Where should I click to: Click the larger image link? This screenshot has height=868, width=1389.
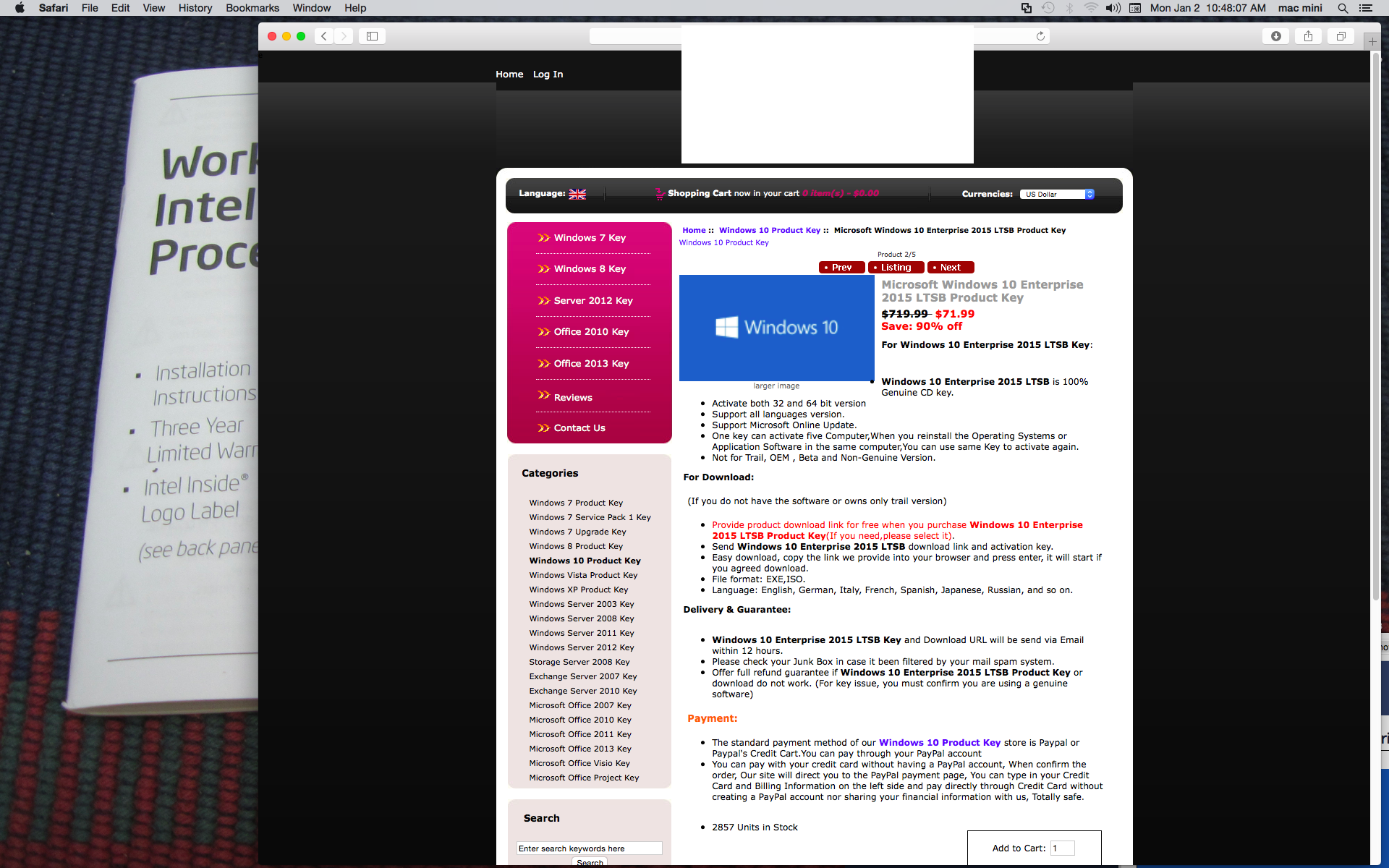776,386
